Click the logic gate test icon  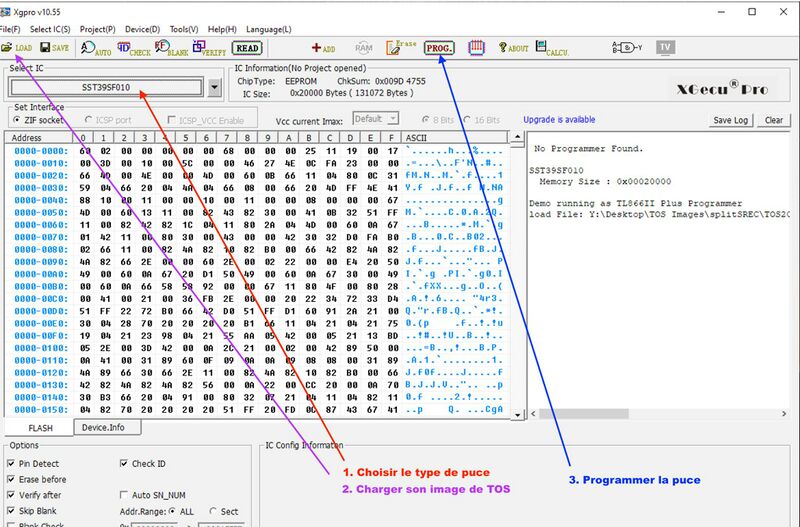pos(627,48)
